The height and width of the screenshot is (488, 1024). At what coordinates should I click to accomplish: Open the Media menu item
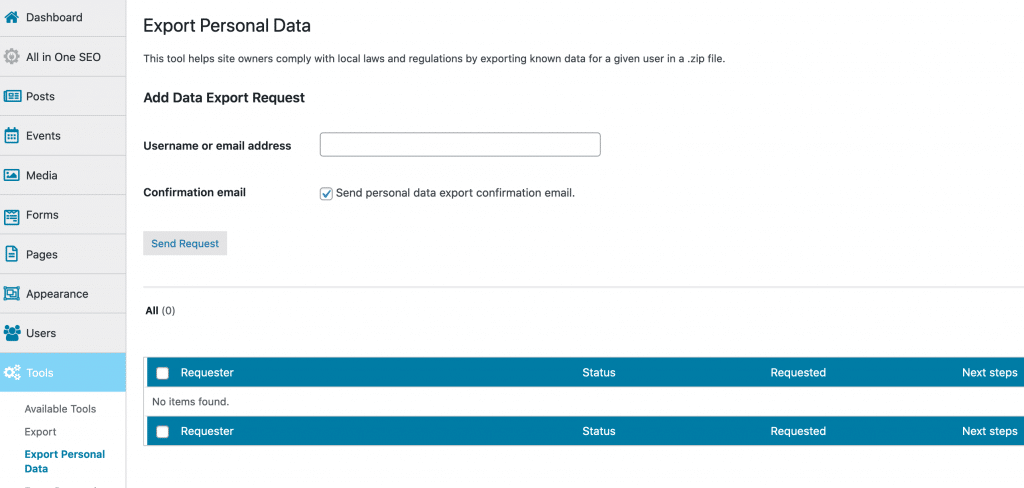63,175
